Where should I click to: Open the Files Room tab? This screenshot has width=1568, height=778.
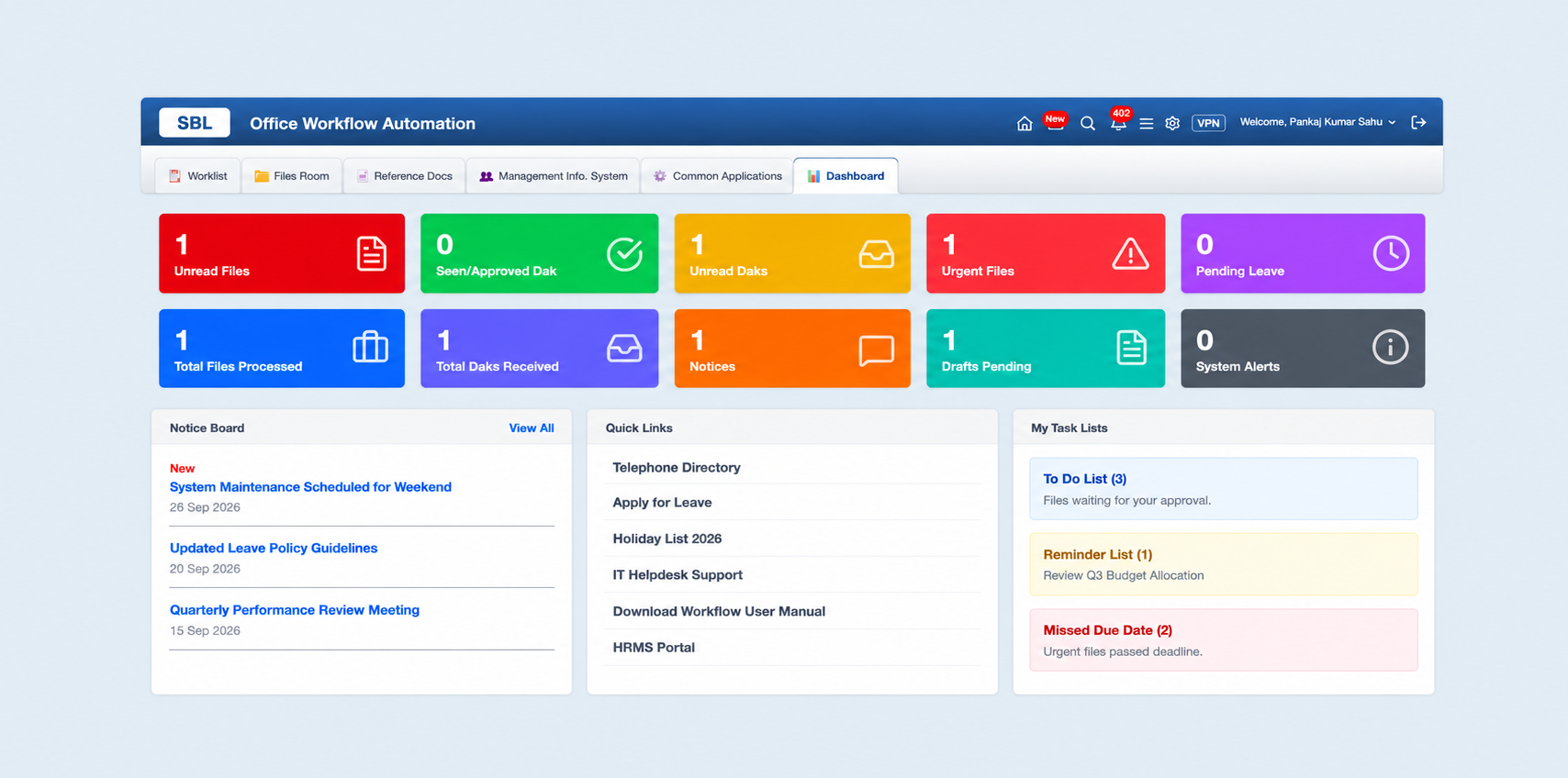click(x=292, y=176)
